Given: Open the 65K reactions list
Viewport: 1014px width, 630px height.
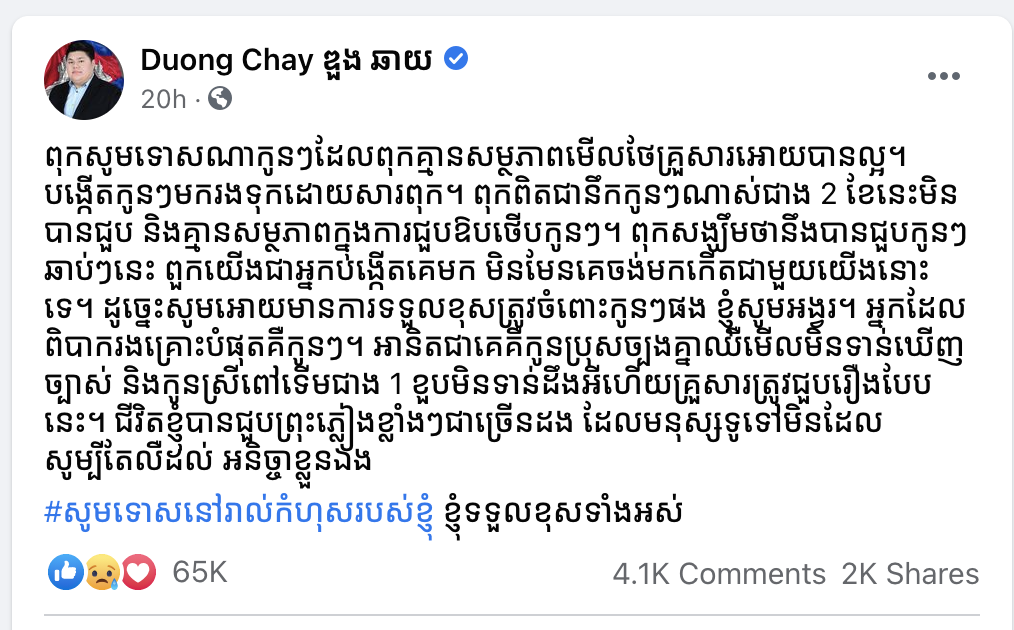Looking at the screenshot, I should coord(199,573).
